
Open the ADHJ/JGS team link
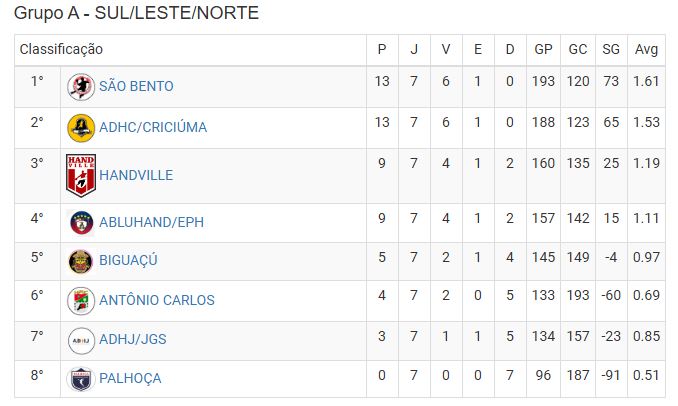[x=133, y=339]
